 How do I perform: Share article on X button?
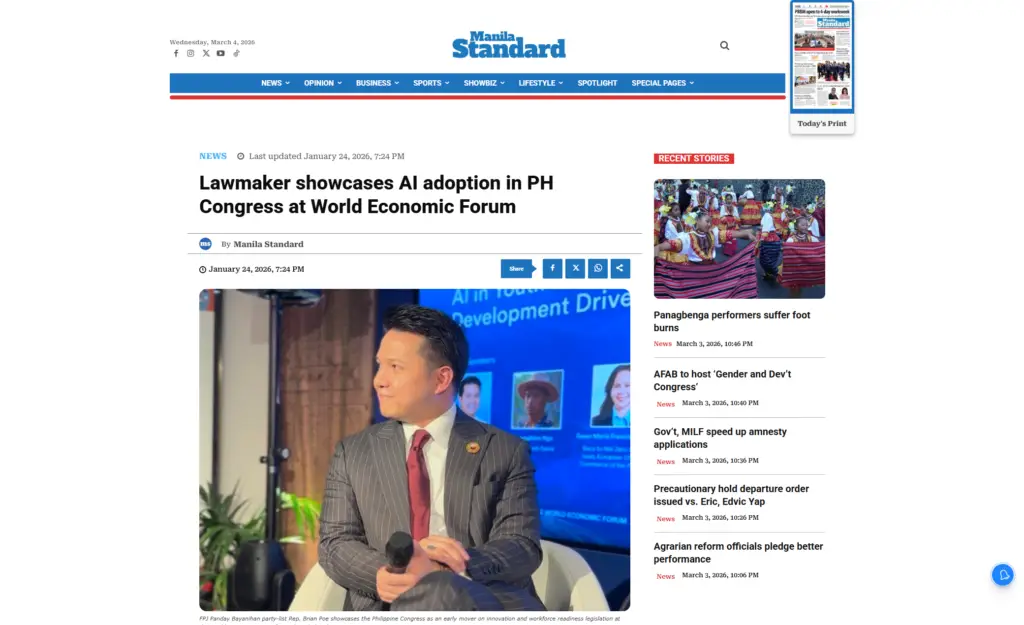click(x=575, y=268)
